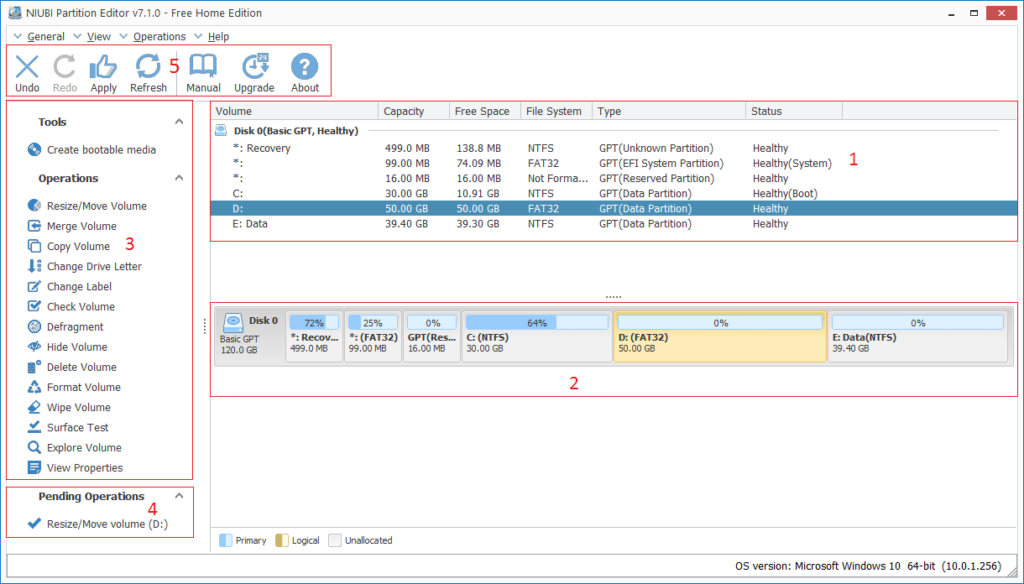Collapse the Pending Operations section chevron

(x=179, y=496)
